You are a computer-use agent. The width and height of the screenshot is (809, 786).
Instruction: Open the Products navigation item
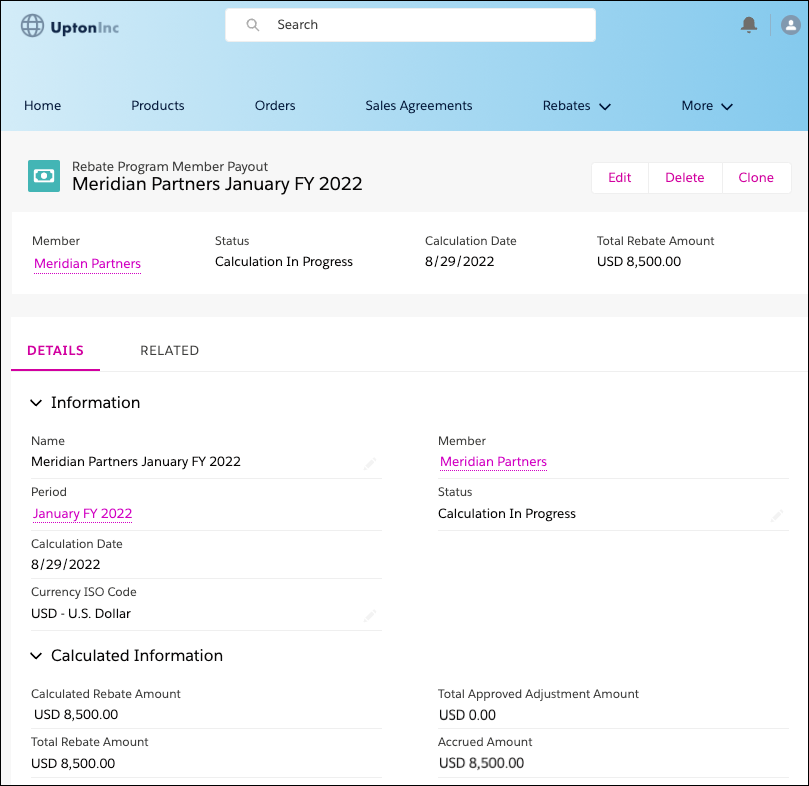click(157, 105)
